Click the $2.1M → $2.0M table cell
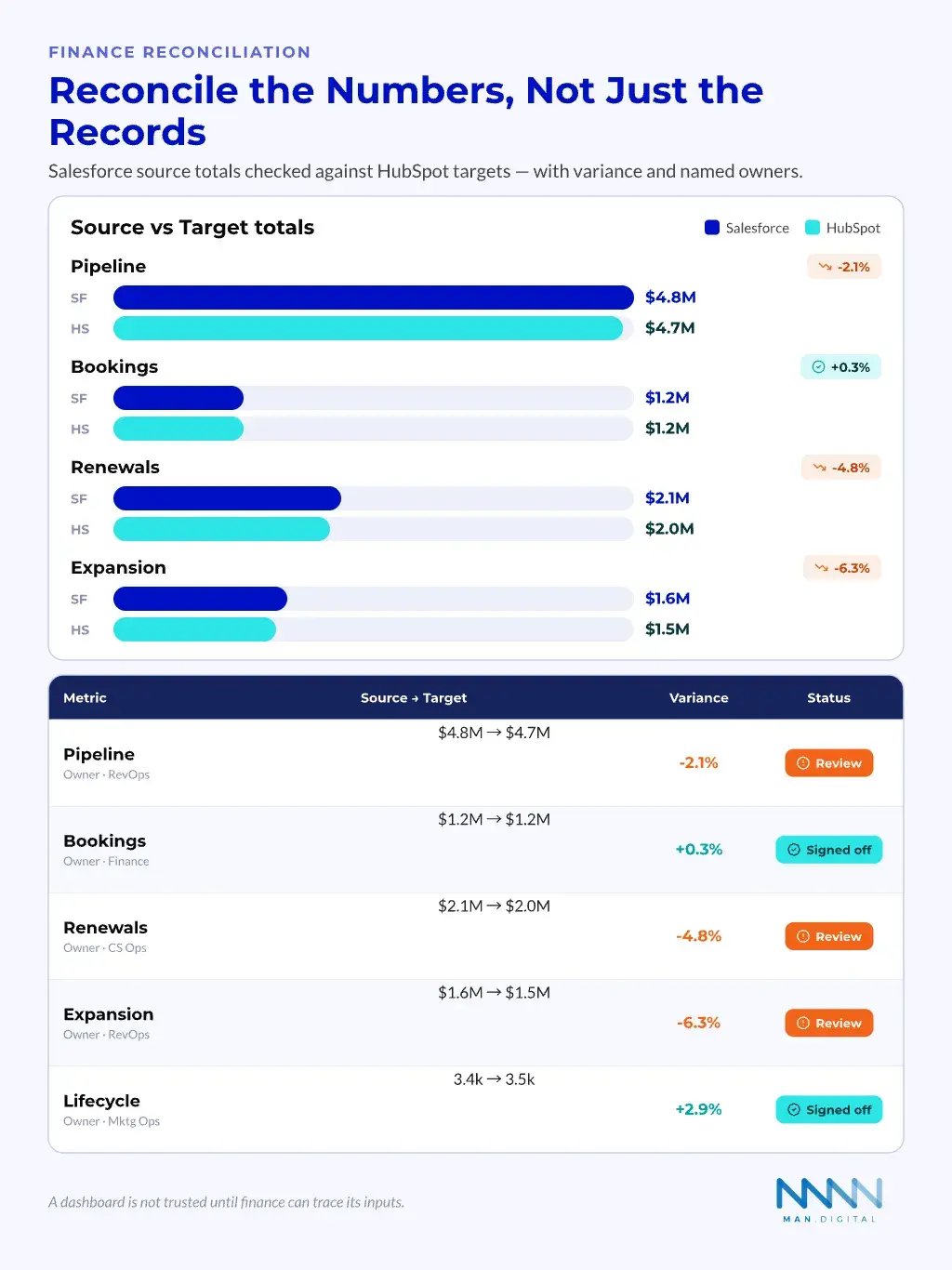952x1270 pixels. click(x=494, y=906)
